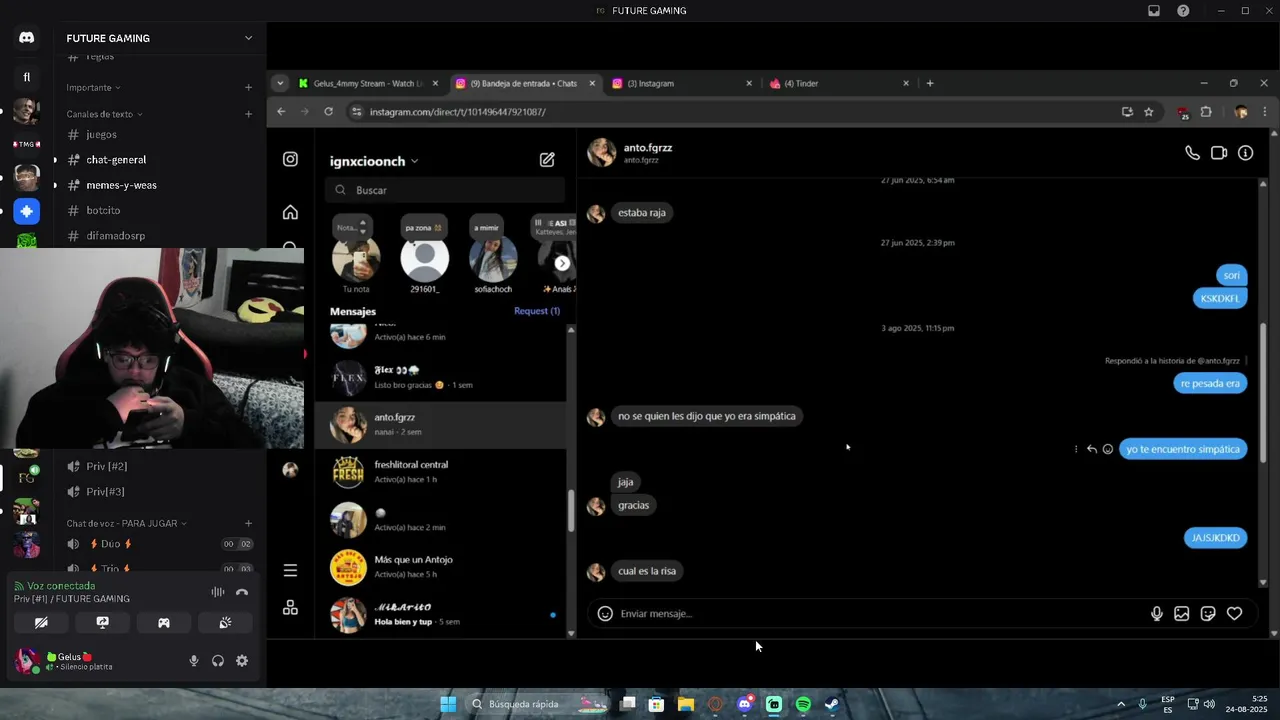Open Chrome tab search dropdown
1280x720 pixels.
point(280,83)
